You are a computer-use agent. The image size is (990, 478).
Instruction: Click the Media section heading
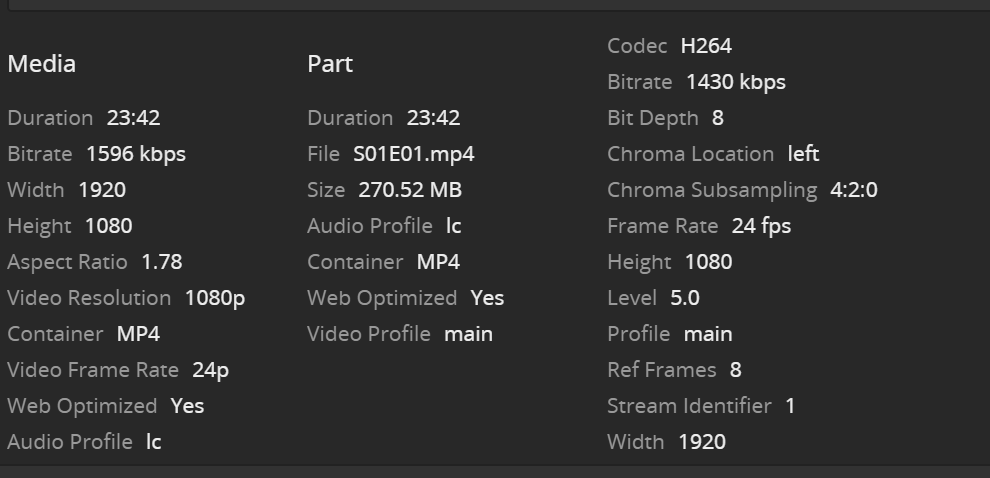[42, 64]
